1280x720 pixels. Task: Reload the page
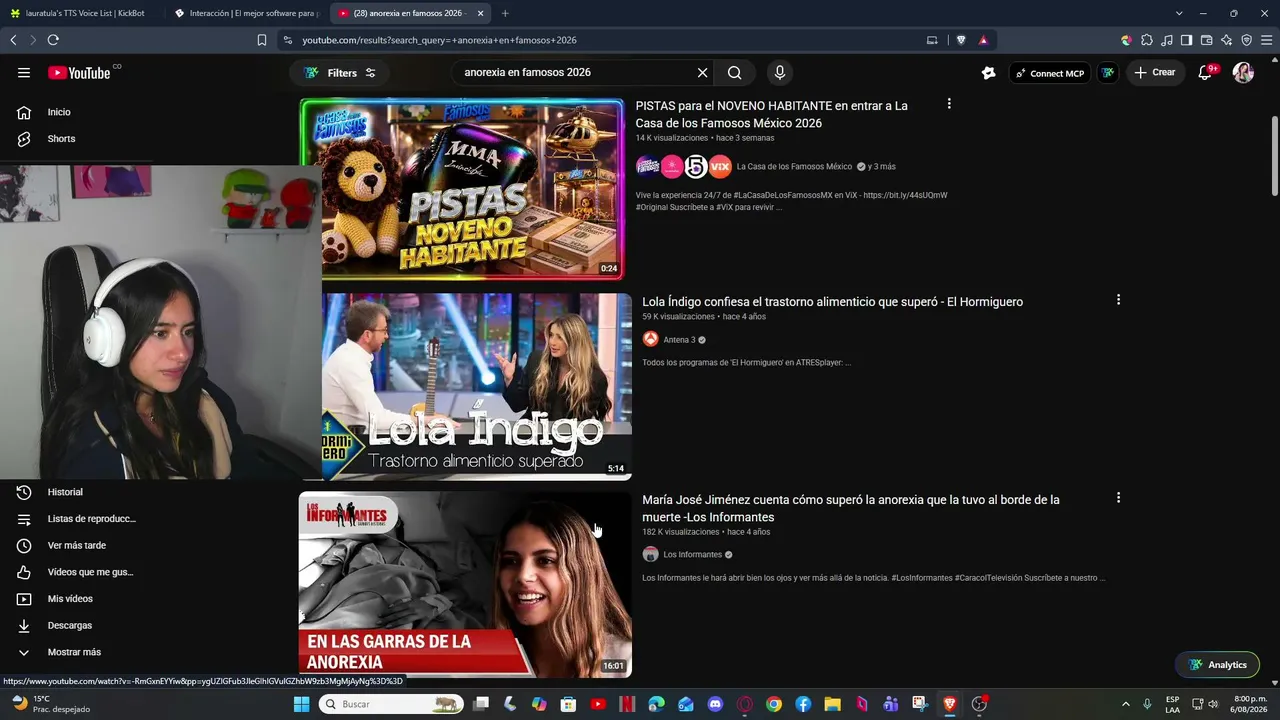pos(53,40)
